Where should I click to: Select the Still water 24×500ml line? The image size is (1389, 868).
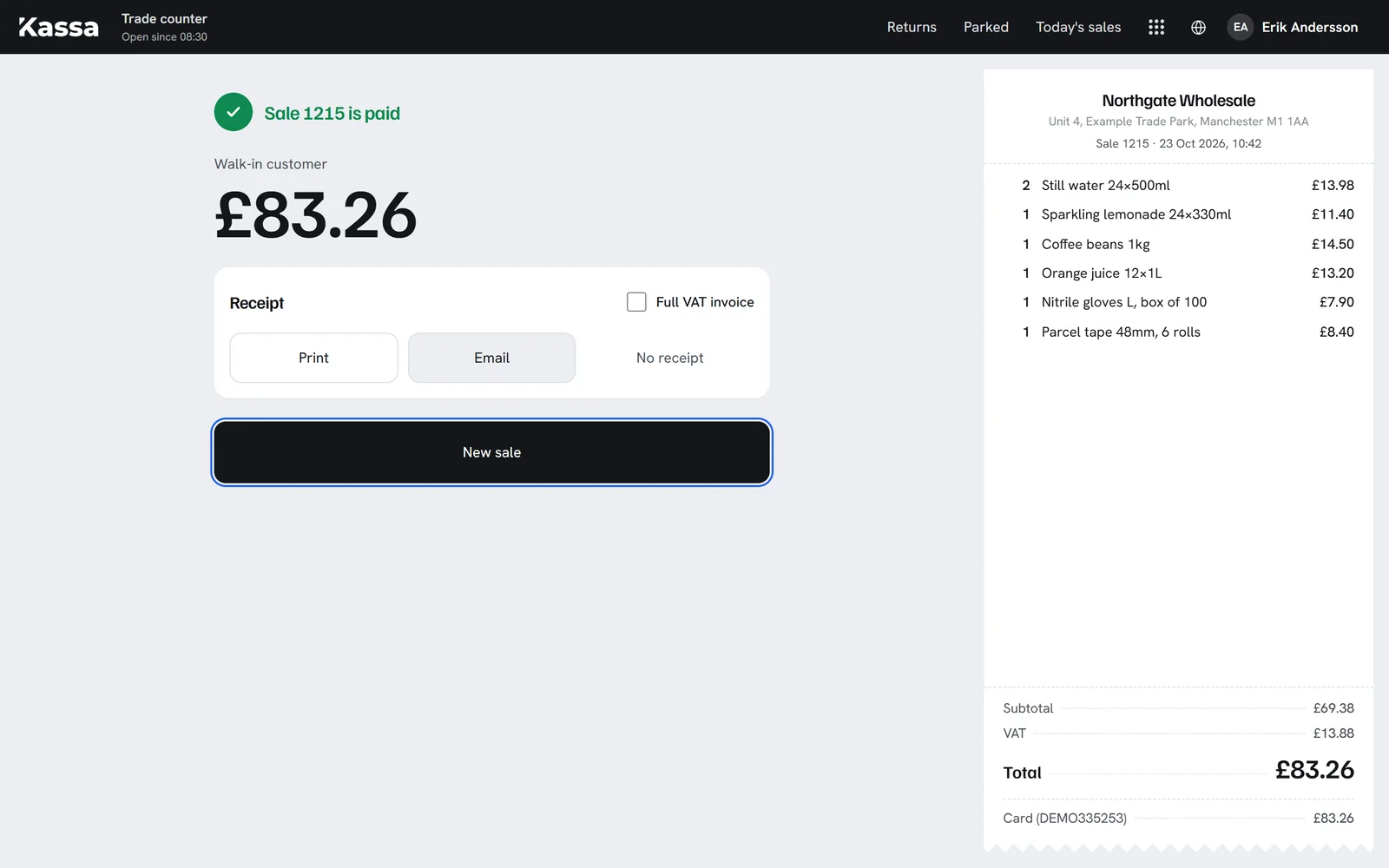(1178, 185)
